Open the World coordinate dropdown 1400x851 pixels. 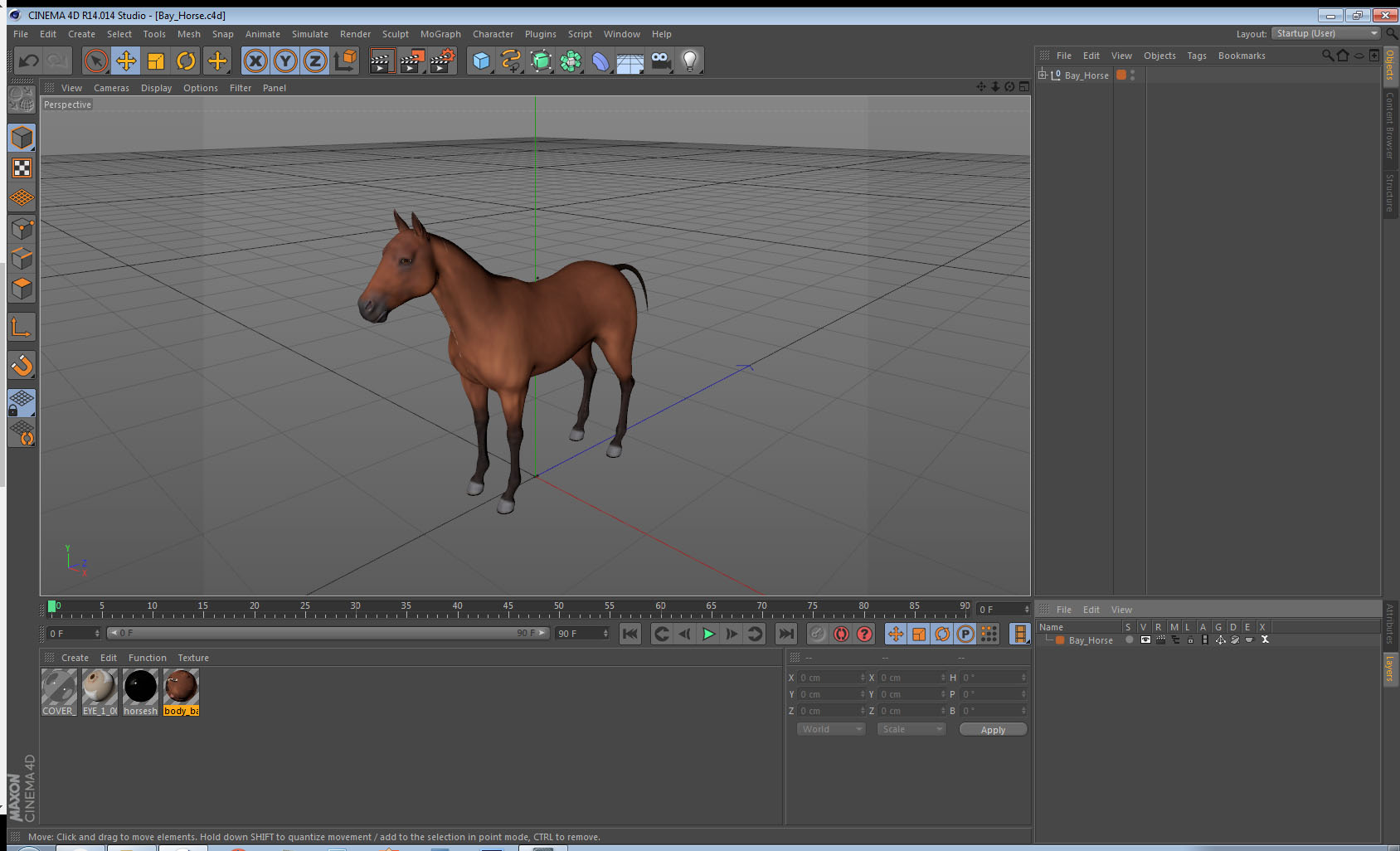coord(831,729)
